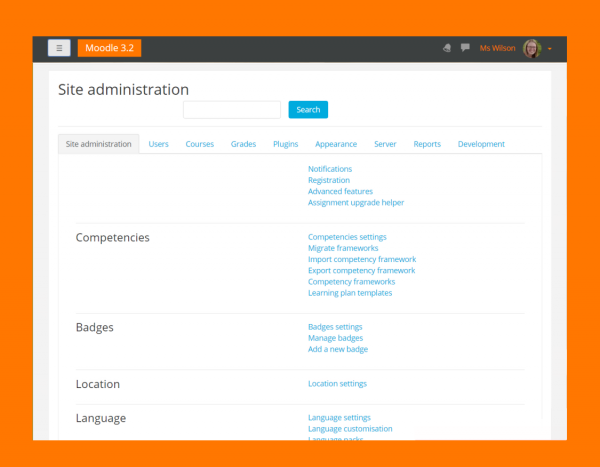Open the Plugins tab
600x467 pixels.
pyautogui.click(x=285, y=144)
